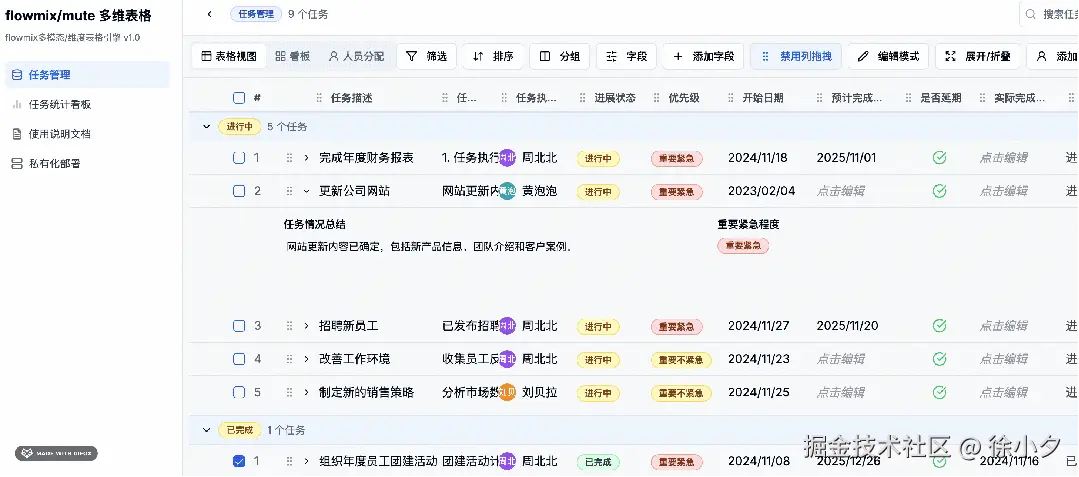Screen dimensions: 1079x477
Task: Click the 排序 sort button
Action: pyautogui.click(x=493, y=56)
